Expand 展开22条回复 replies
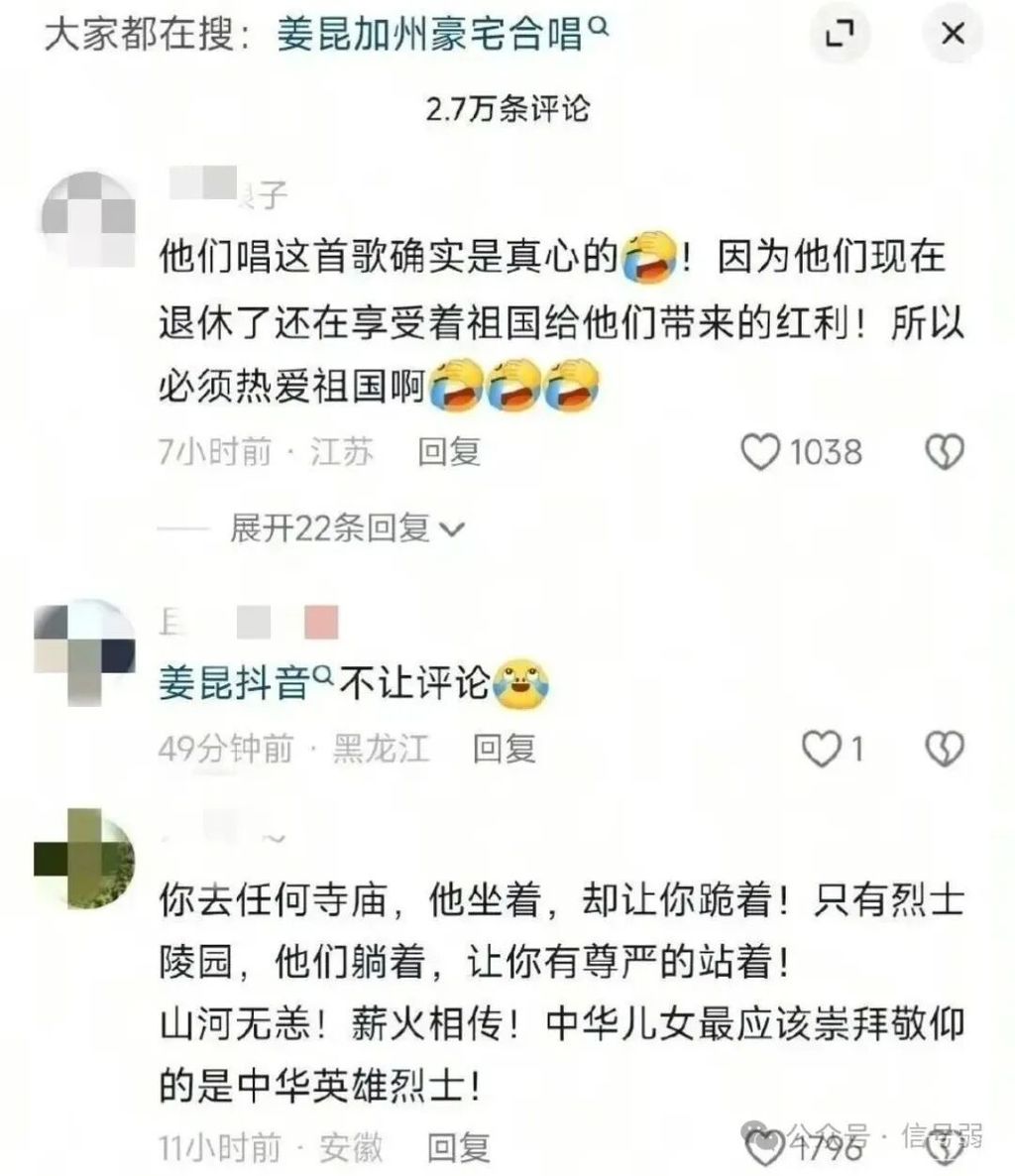Viewport: 1015px width, 1176px height. click(x=330, y=529)
